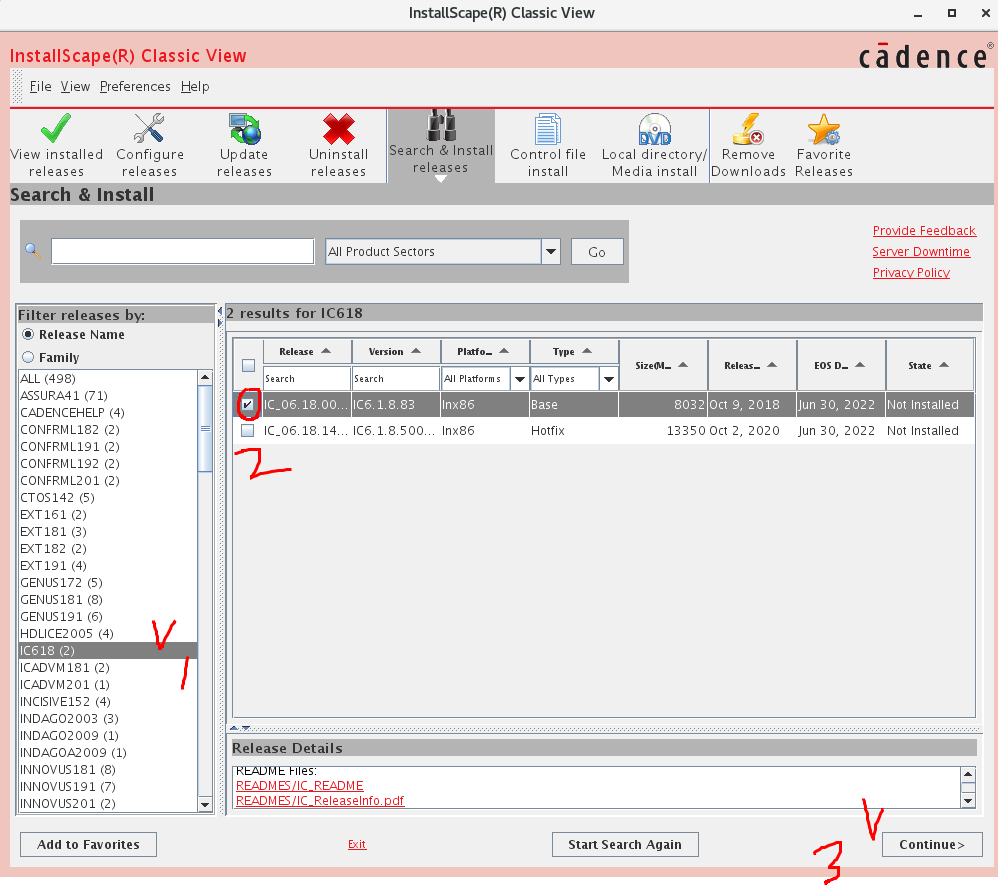Open Provide Feedback link

click(x=924, y=230)
